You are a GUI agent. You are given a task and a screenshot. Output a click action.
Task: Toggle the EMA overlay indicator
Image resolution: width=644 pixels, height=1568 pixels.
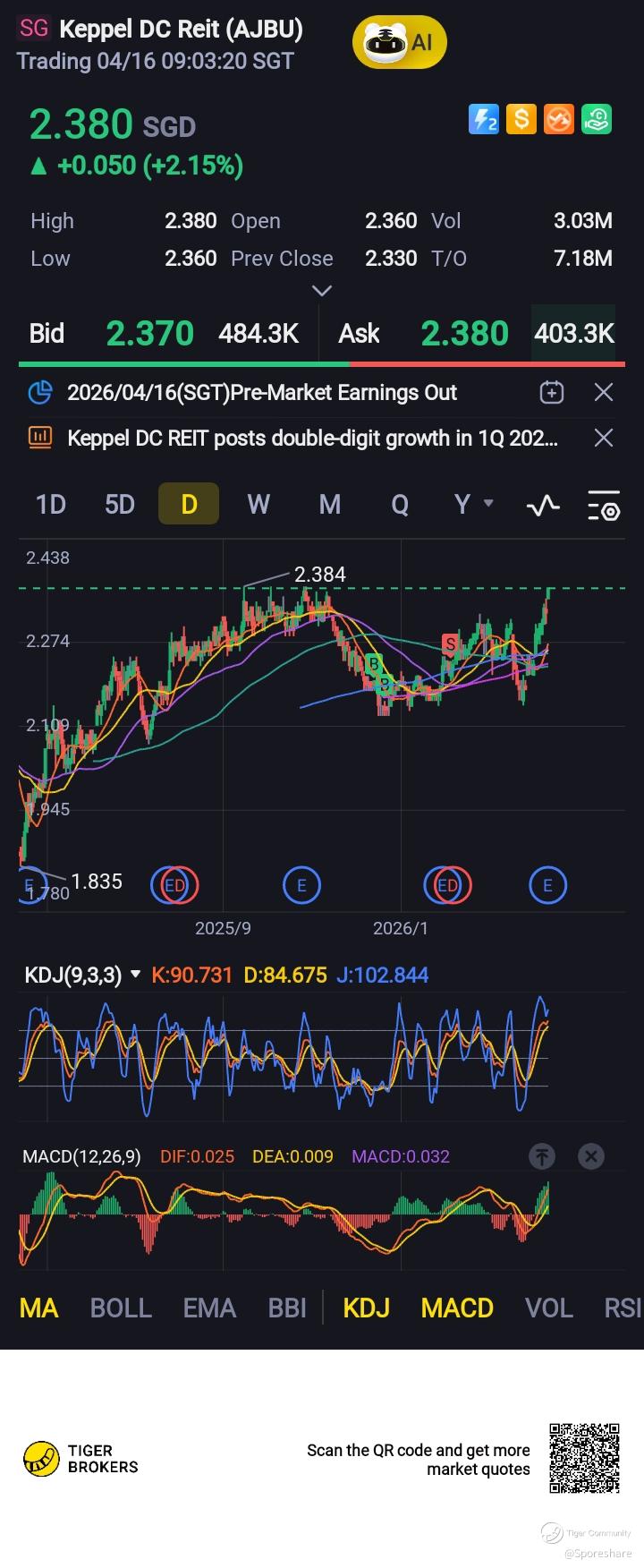click(209, 1308)
